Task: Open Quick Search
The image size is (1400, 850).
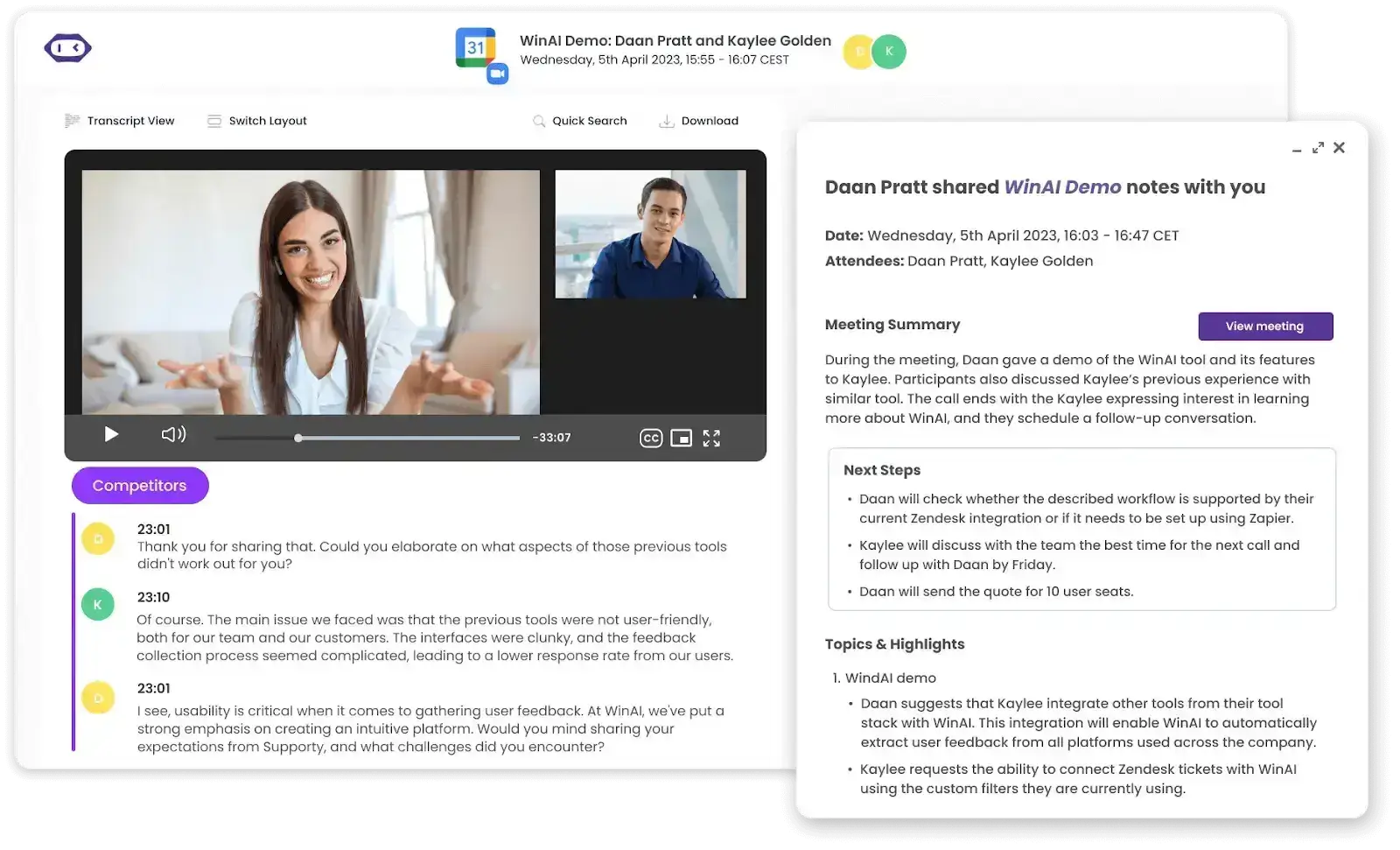Action: click(x=580, y=121)
